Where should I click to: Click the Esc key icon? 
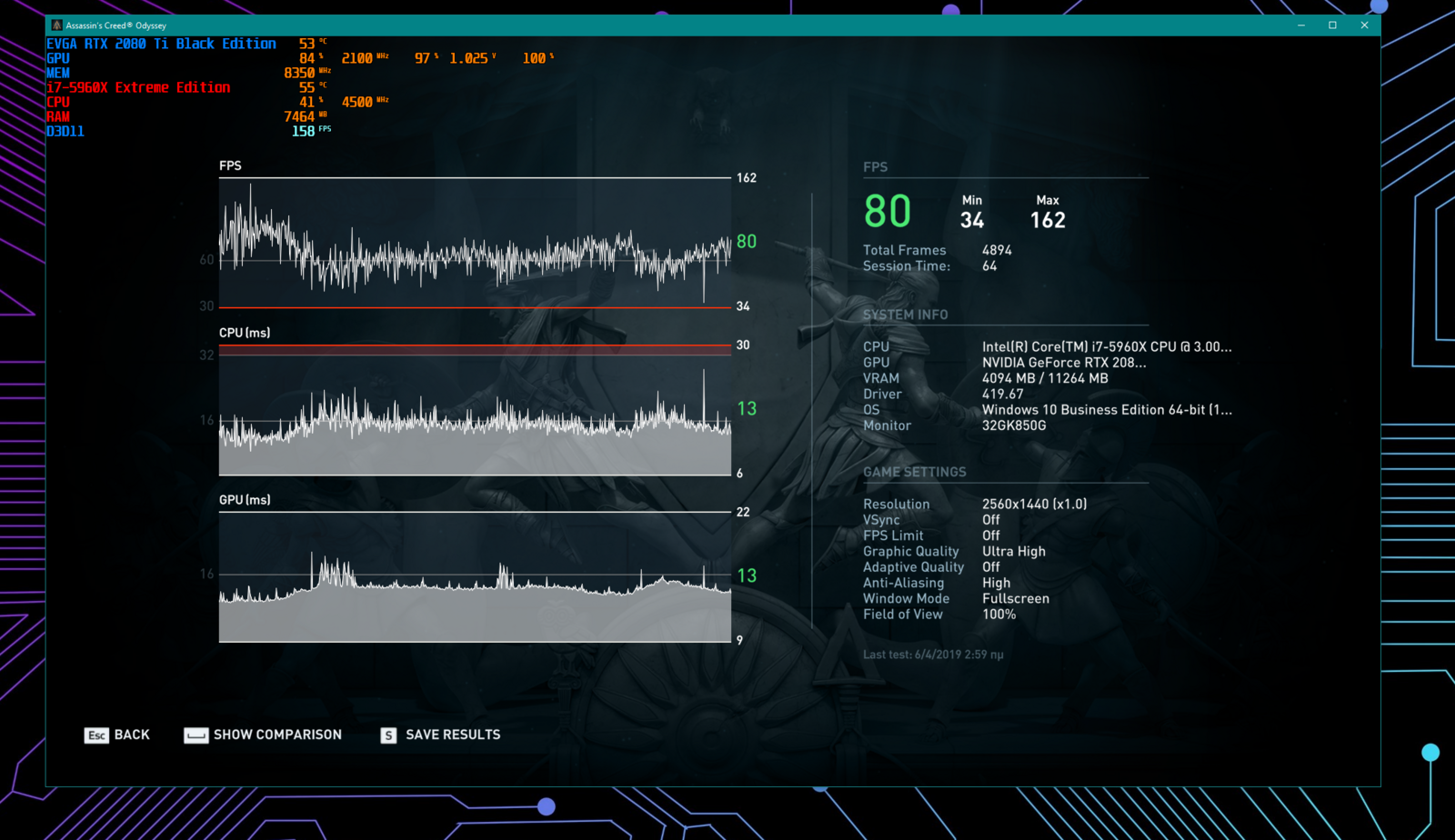96,735
